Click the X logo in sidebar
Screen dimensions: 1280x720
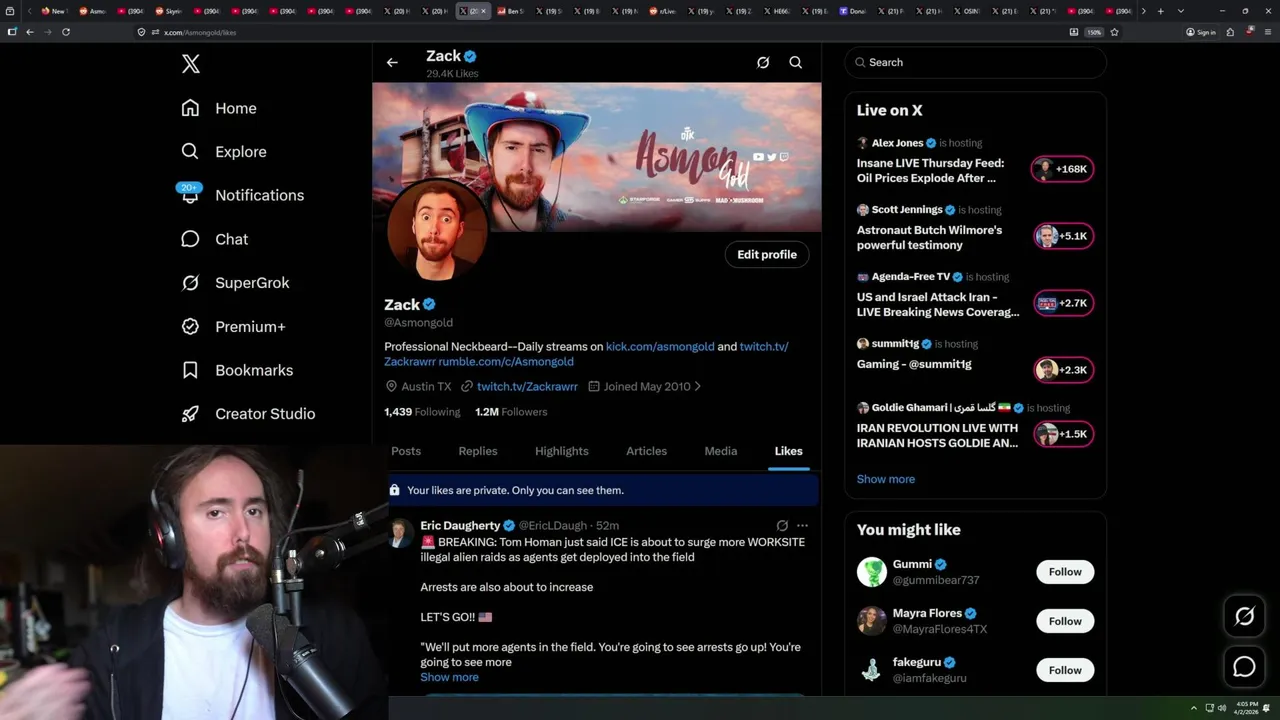tap(191, 64)
